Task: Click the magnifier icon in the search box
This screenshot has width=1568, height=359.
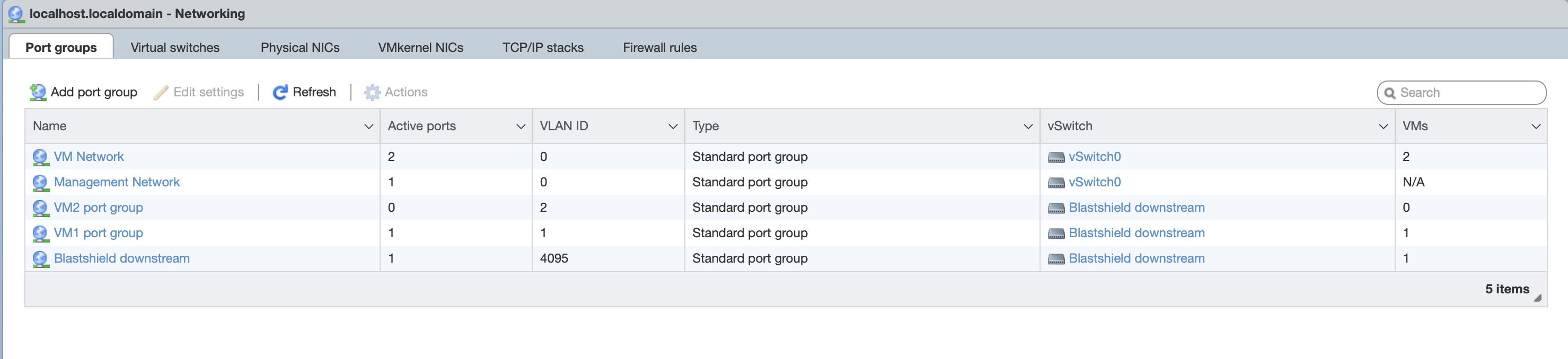Action: click(1390, 93)
